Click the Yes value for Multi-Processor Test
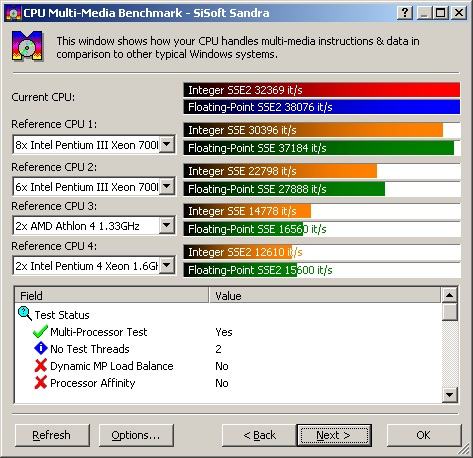Screen dimensions: 473x458 [224, 332]
